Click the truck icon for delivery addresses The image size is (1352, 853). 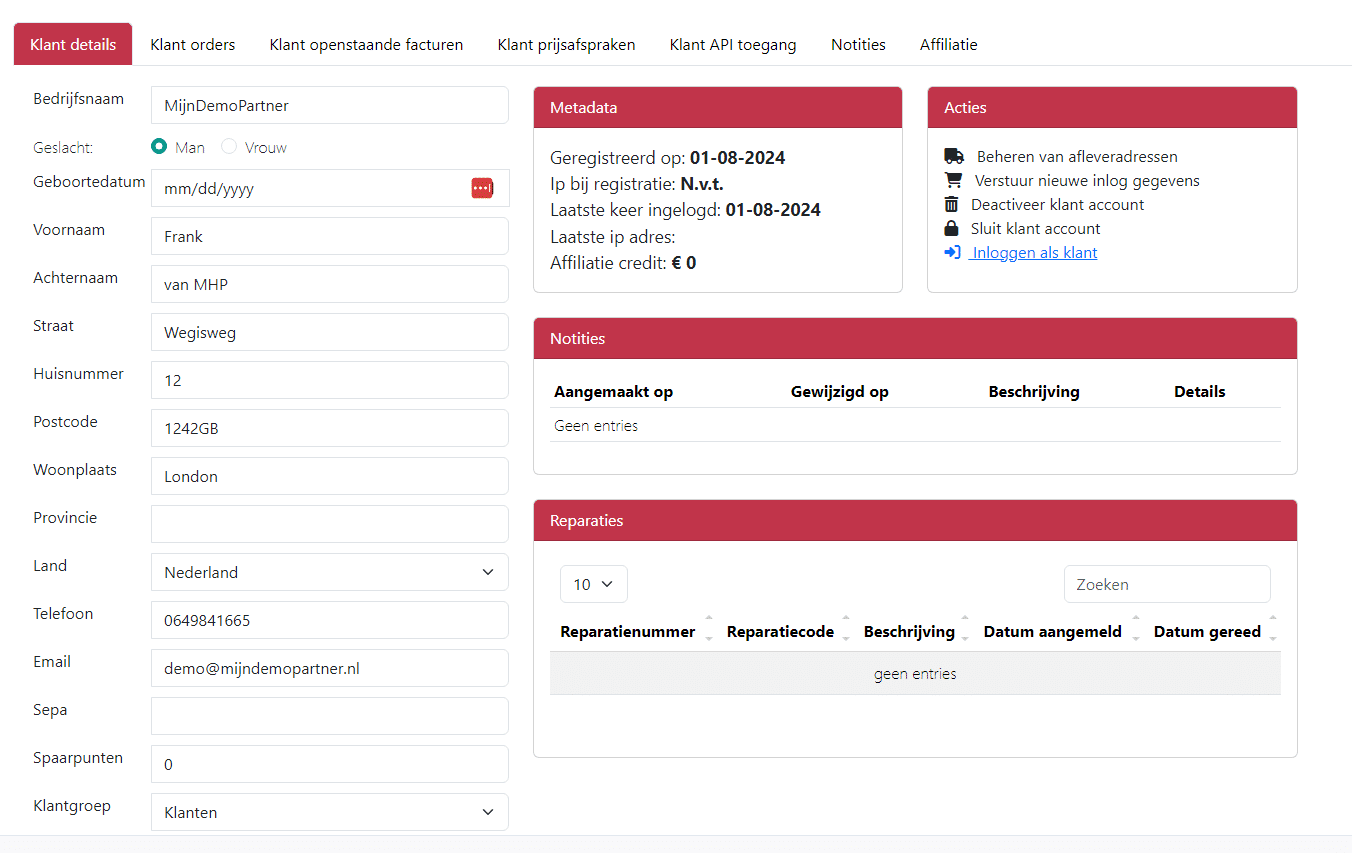pos(954,157)
